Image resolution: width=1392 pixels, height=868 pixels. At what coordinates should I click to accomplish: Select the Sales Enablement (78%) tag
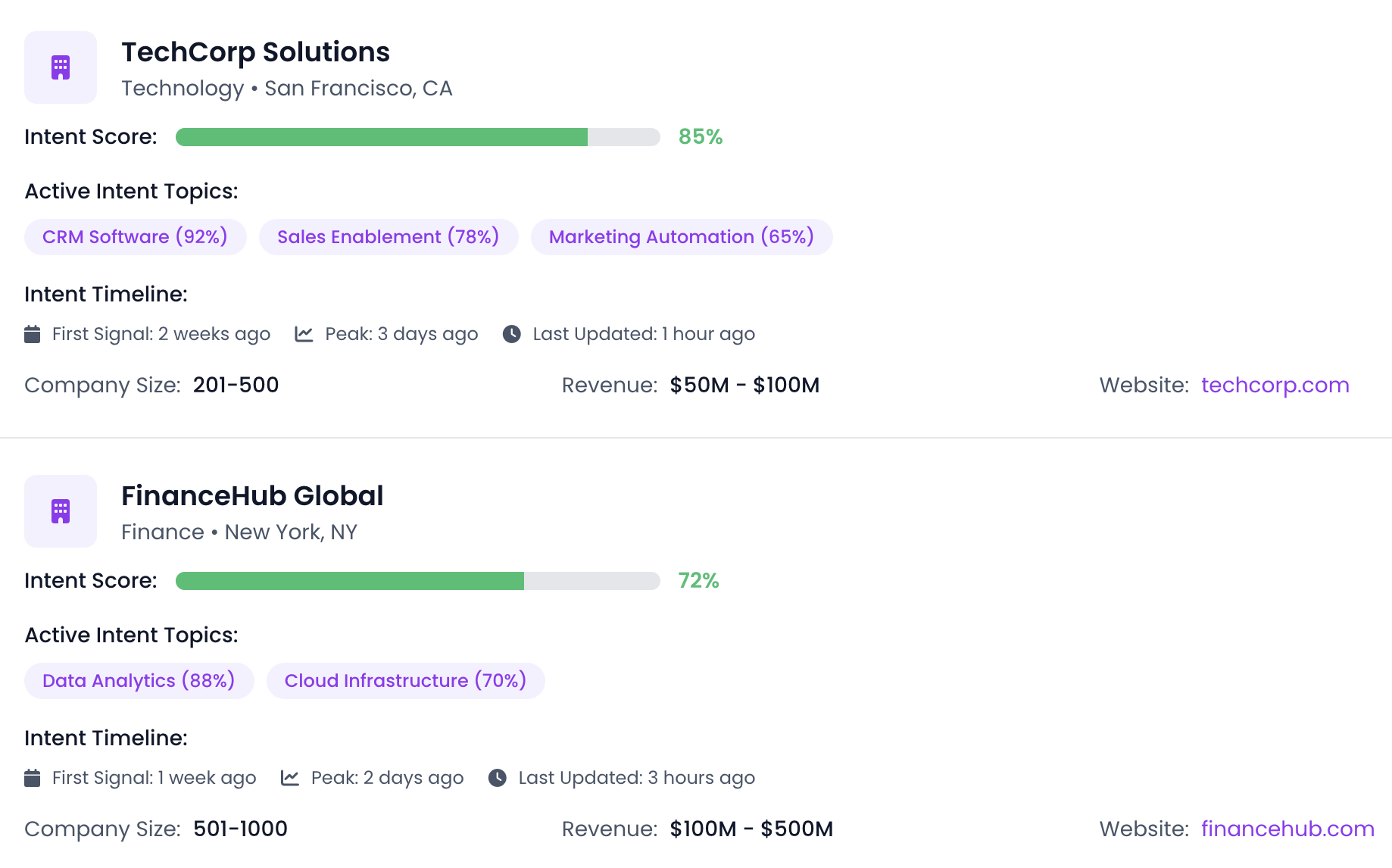pos(388,237)
